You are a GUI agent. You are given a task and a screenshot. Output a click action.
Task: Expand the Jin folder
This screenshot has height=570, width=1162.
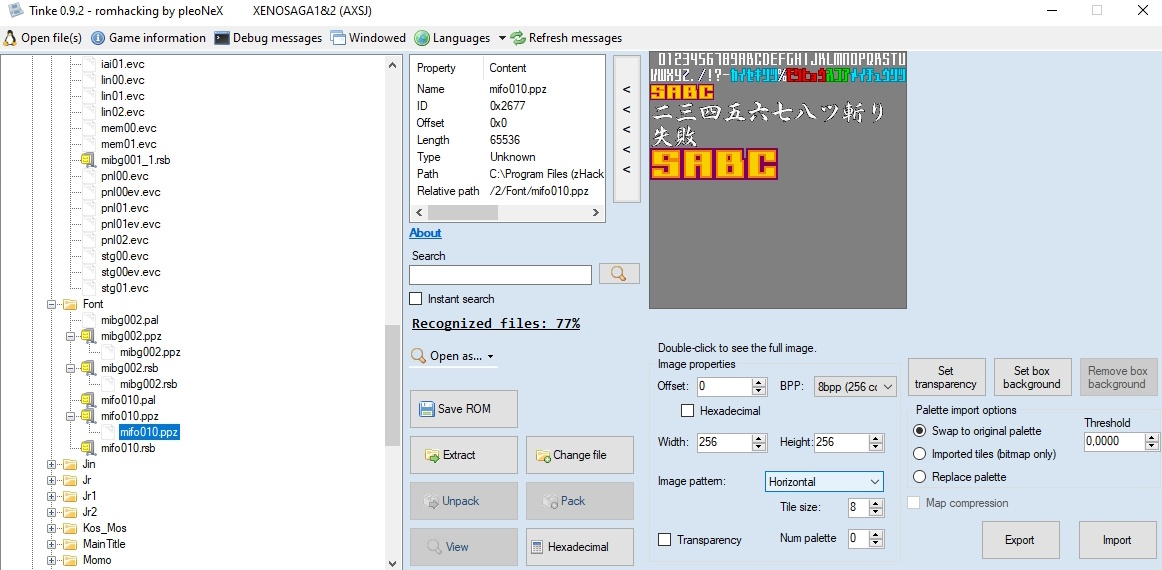52,464
